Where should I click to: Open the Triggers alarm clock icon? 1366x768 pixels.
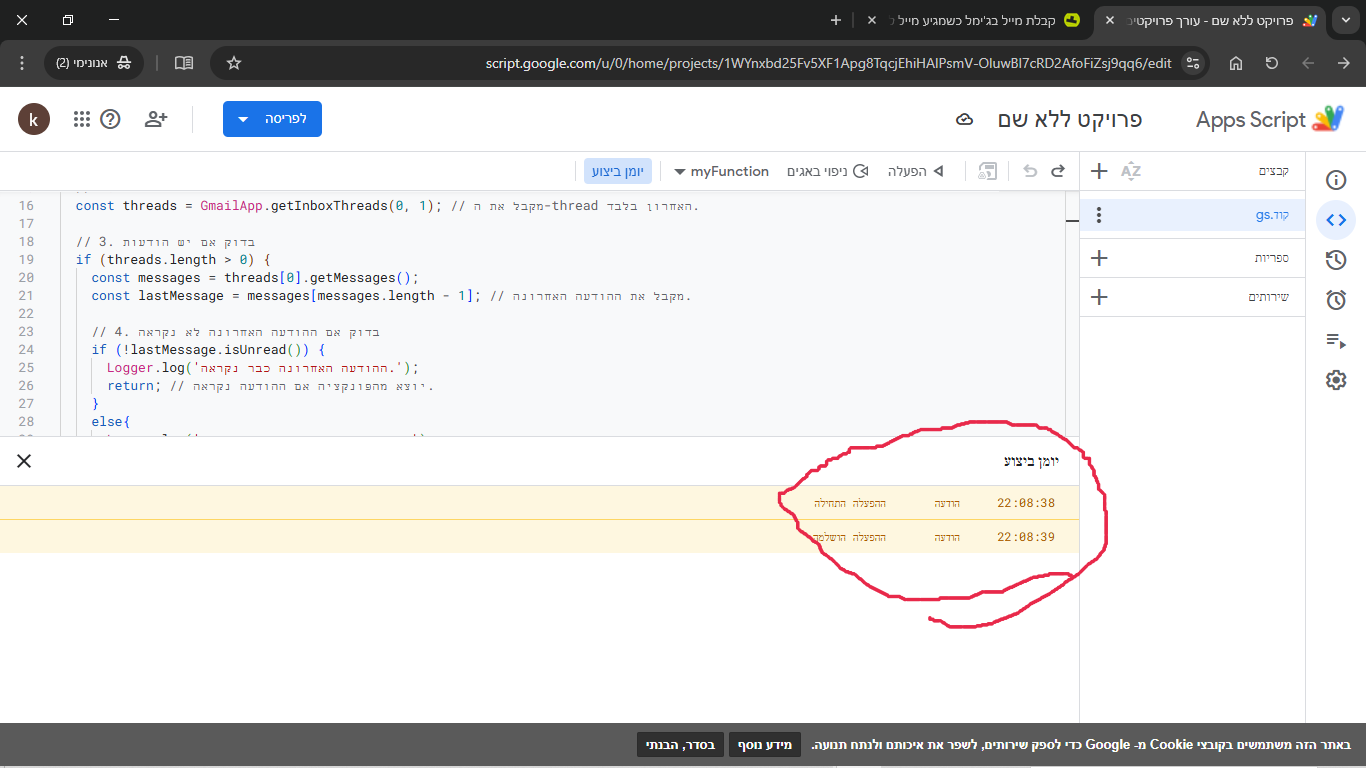[1336, 300]
